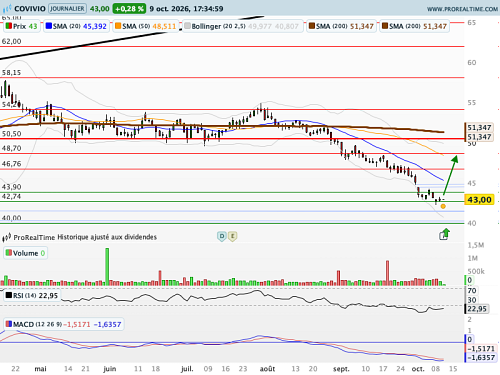Click the grey Bollinger color swatch
The width and height of the screenshot is (500, 375).
tap(187, 26)
